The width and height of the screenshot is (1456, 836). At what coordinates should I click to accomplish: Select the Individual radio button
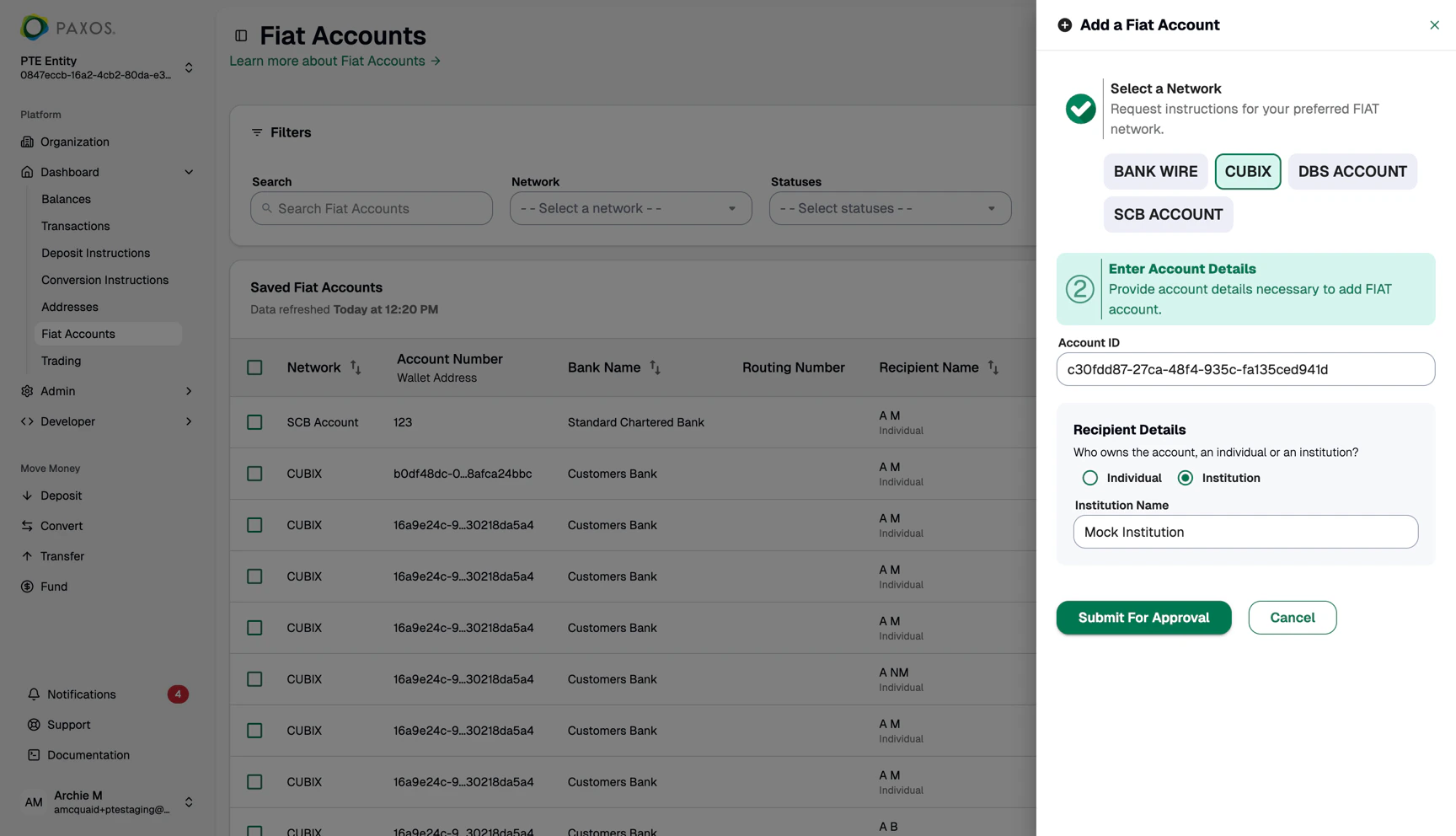1089,478
